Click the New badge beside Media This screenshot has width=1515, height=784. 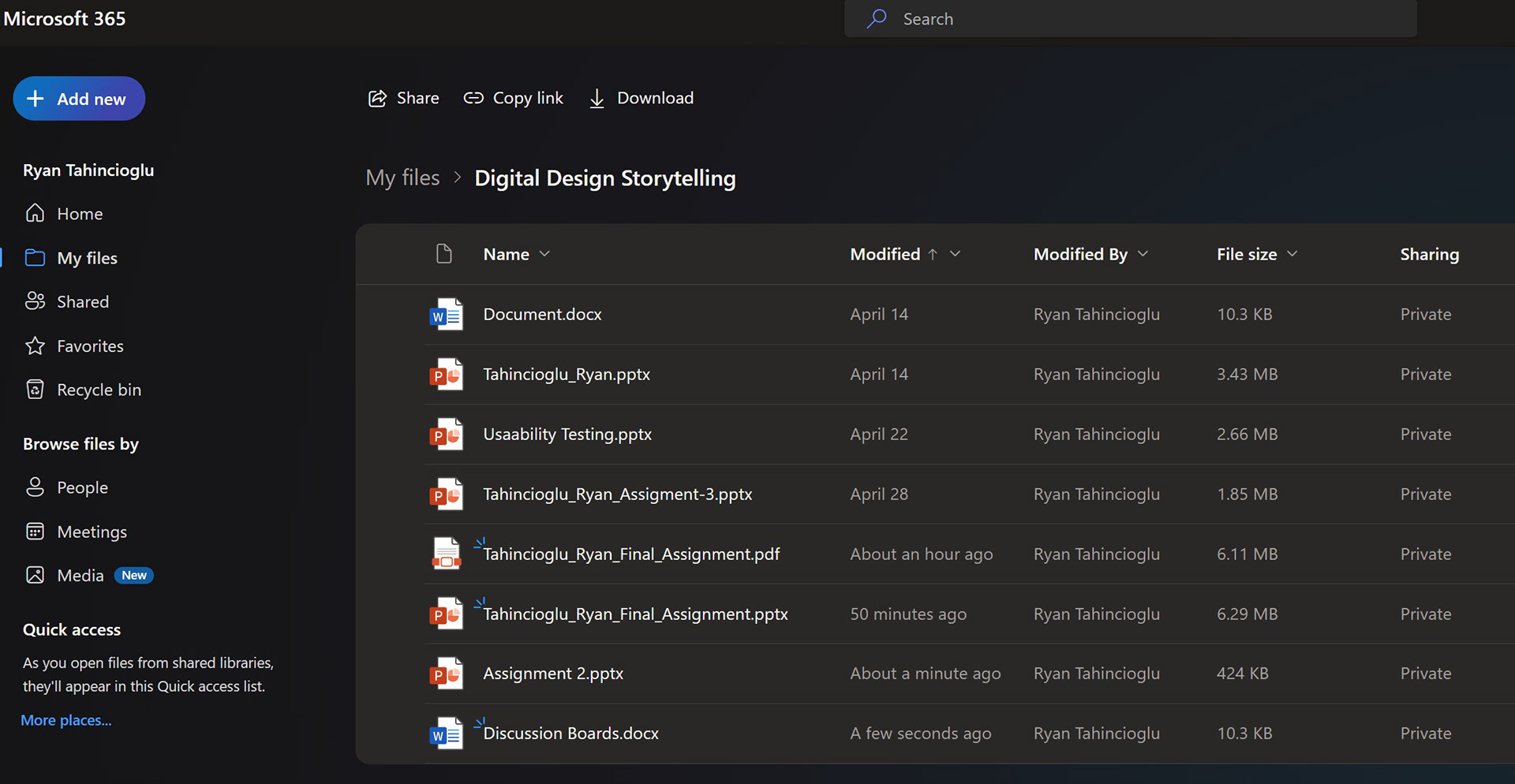134,576
